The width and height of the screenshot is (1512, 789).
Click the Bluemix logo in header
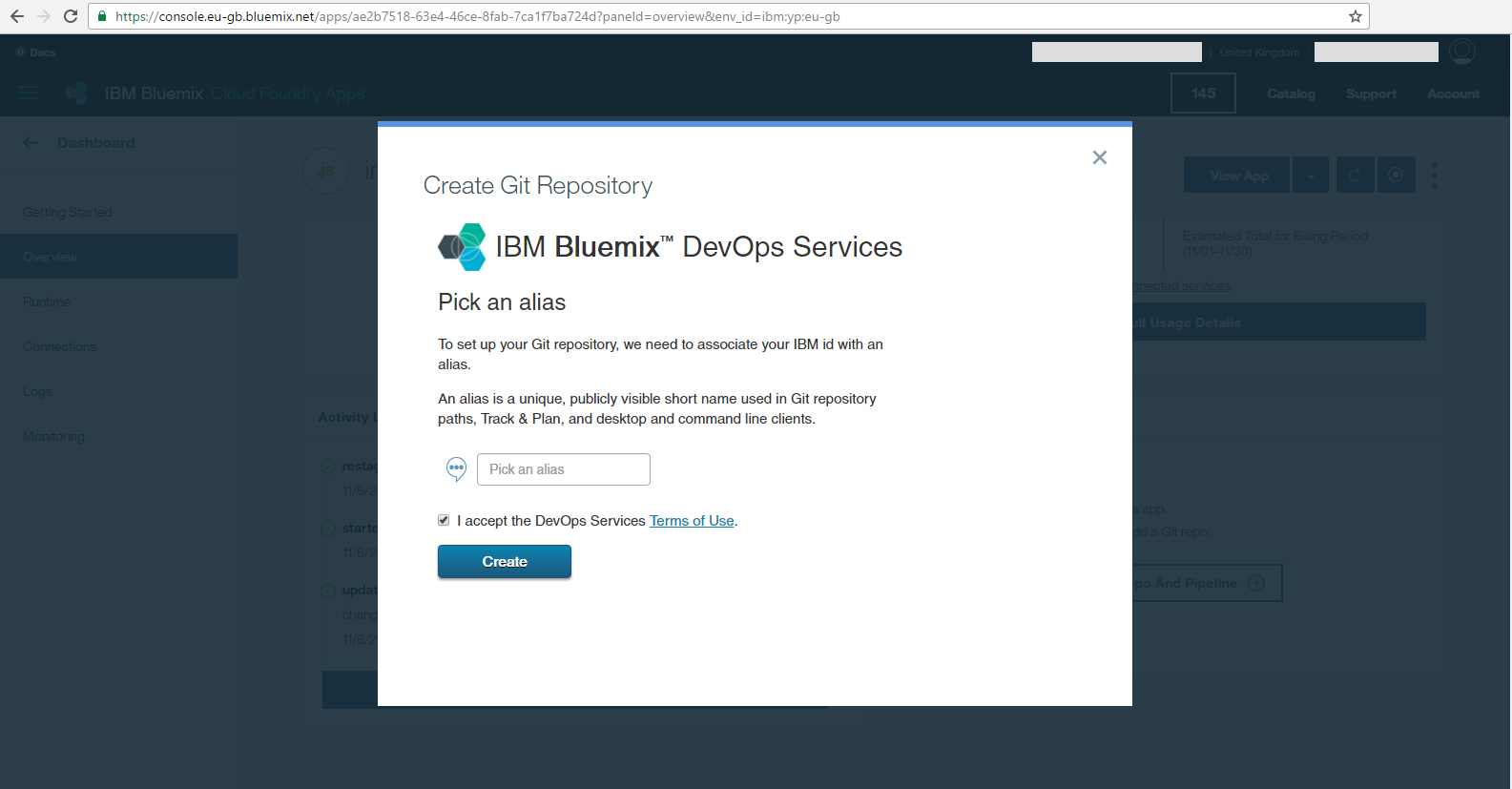click(x=77, y=93)
